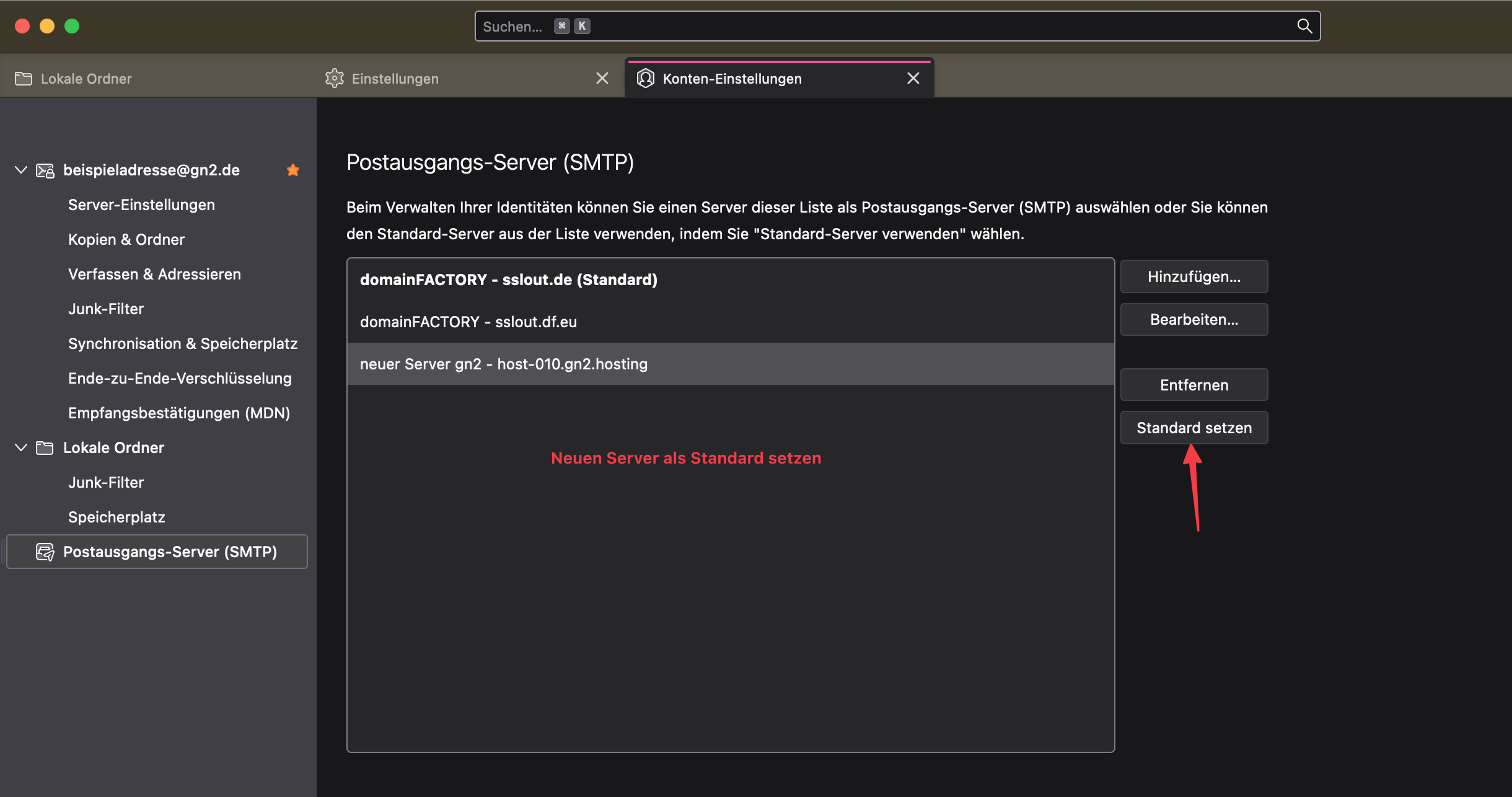Open Junk-Filter under beispieladresse@gn2.de
Viewport: 1512px width, 797px height.
pos(106,309)
